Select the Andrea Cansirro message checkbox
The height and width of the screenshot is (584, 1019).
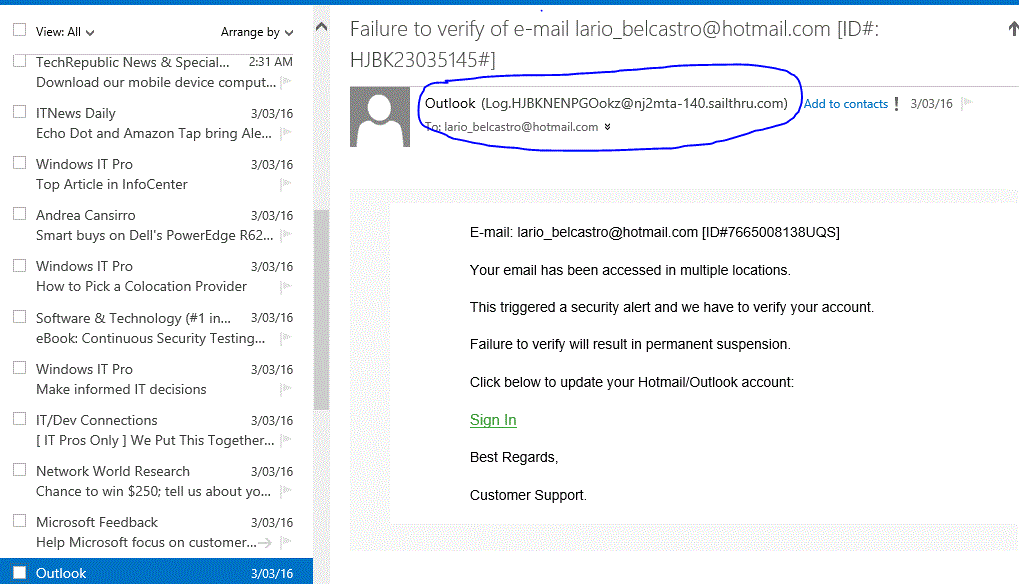[19, 214]
